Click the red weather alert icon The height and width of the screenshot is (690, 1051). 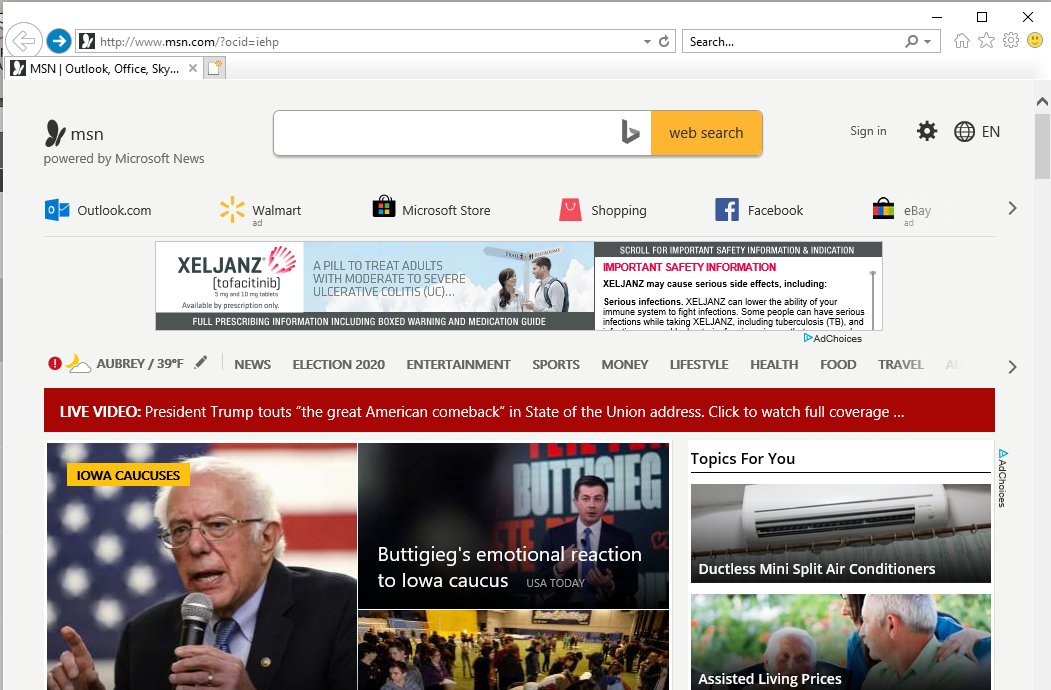(55, 363)
